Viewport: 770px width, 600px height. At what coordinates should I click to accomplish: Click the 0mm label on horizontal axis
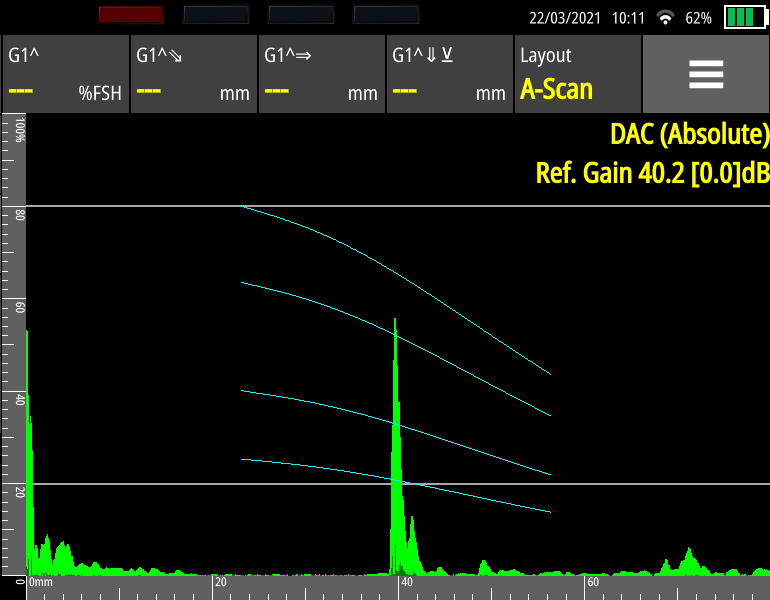click(40, 582)
